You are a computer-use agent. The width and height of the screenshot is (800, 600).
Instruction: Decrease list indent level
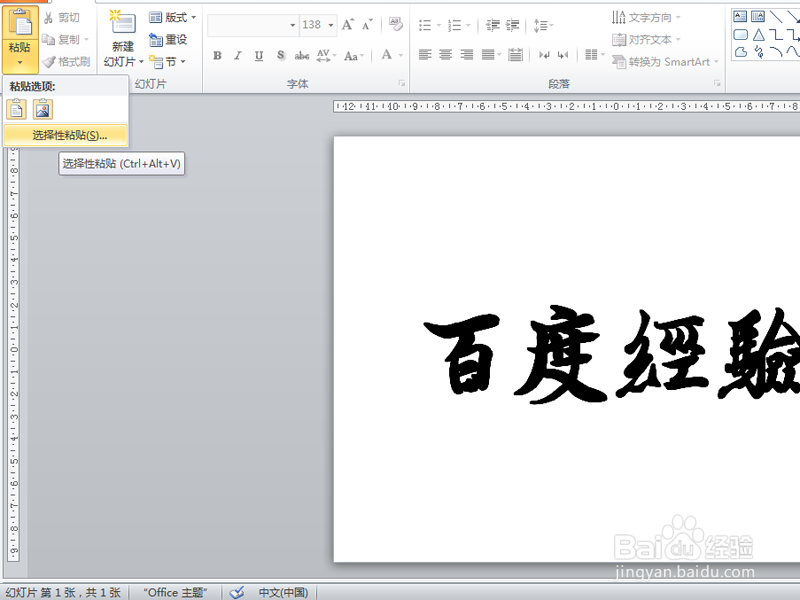[x=492, y=25]
